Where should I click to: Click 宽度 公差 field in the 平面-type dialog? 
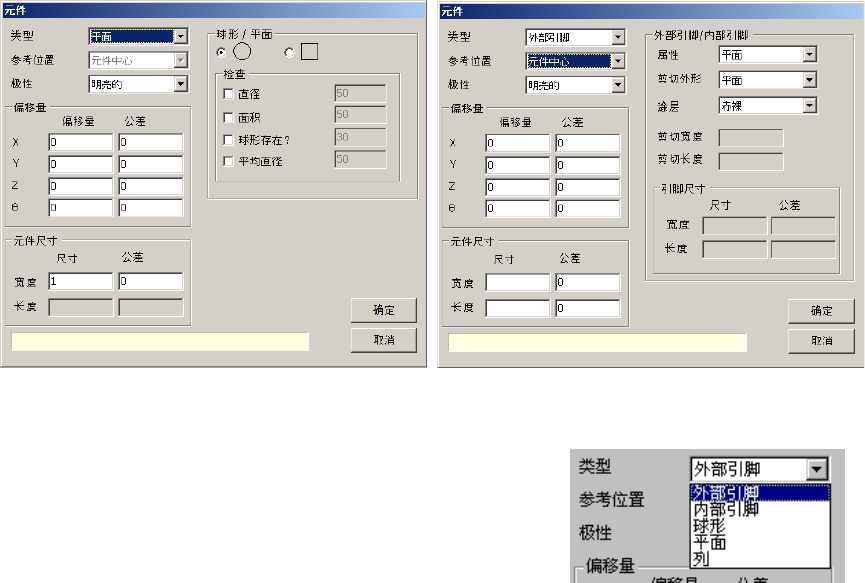[151, 281]
